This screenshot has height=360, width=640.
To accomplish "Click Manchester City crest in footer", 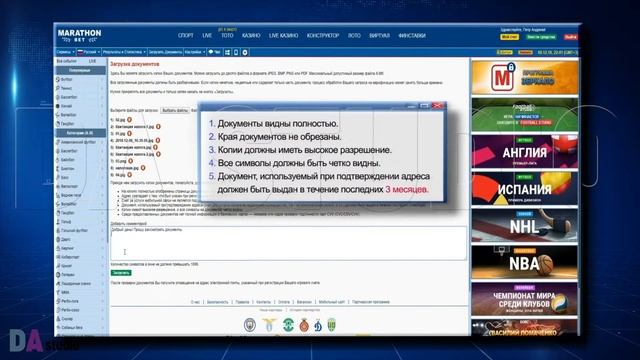I will tap(250, 325).
